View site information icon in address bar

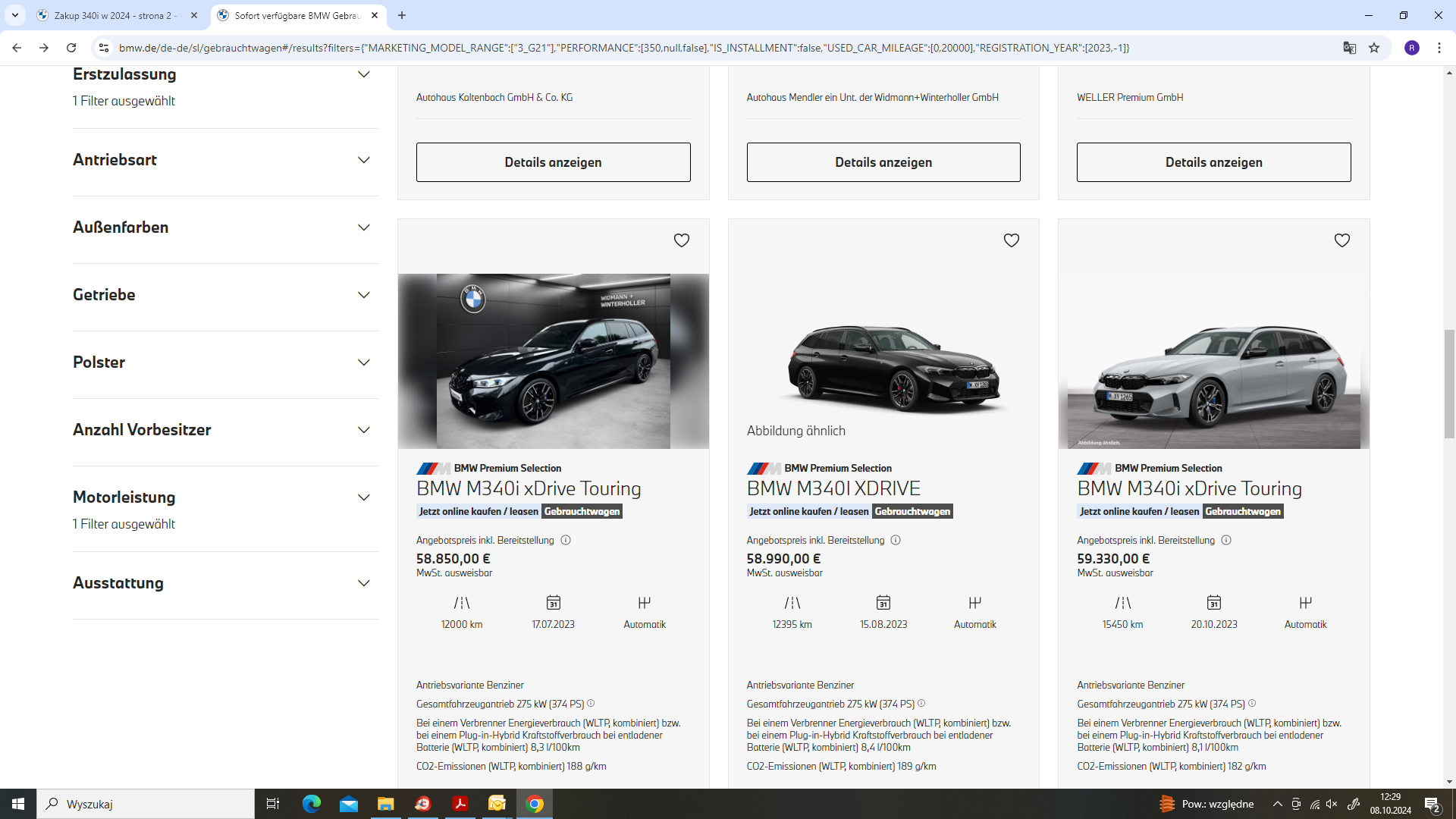click(104, 48)
